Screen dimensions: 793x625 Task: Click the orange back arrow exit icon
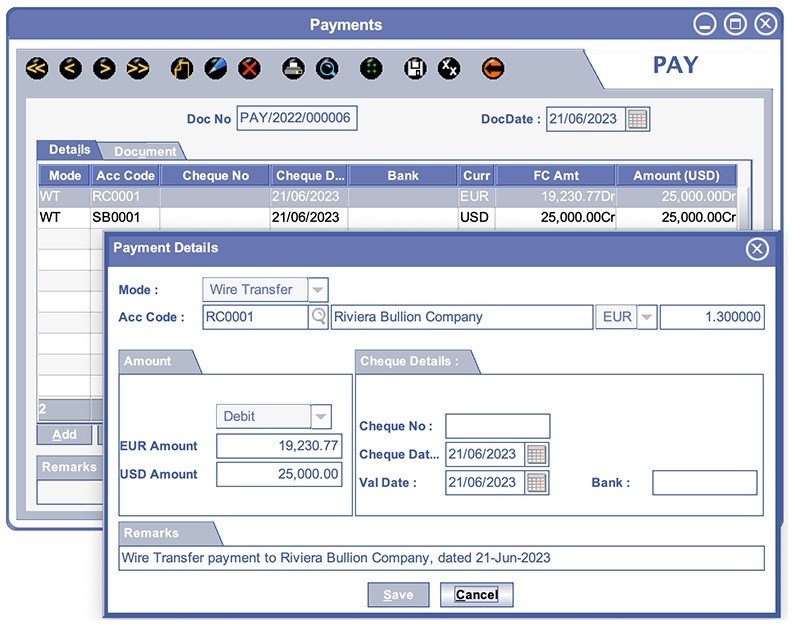pos(493,68)
